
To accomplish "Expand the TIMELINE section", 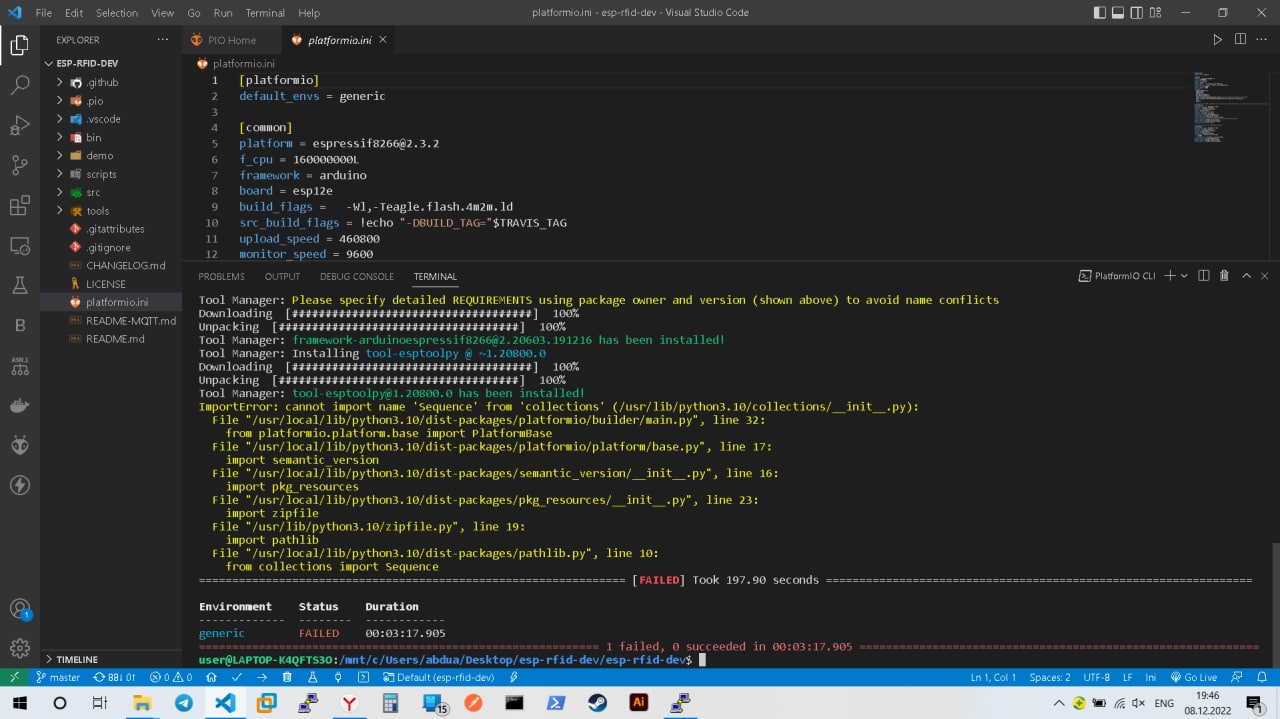I will tap(77, 660).
